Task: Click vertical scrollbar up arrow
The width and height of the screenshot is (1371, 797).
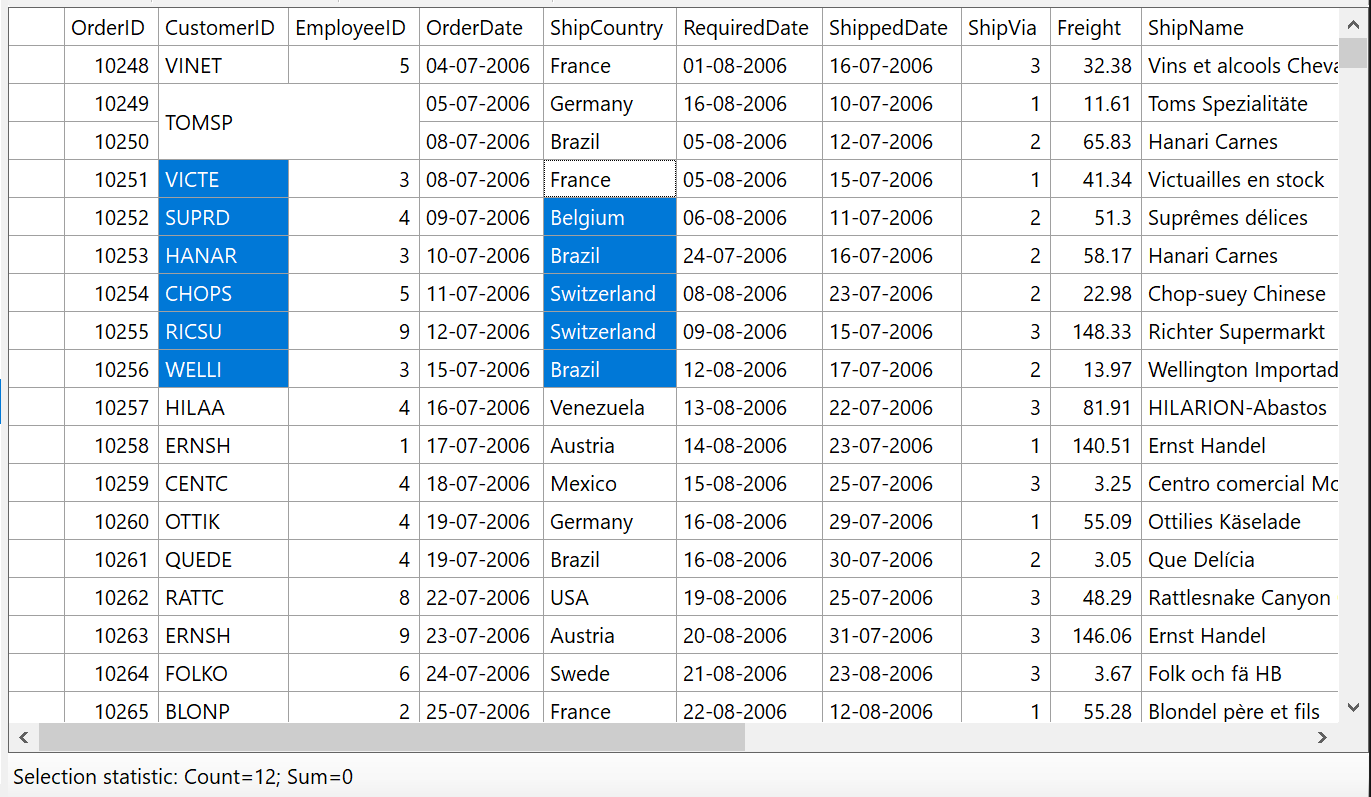Action: [1354, 25]
